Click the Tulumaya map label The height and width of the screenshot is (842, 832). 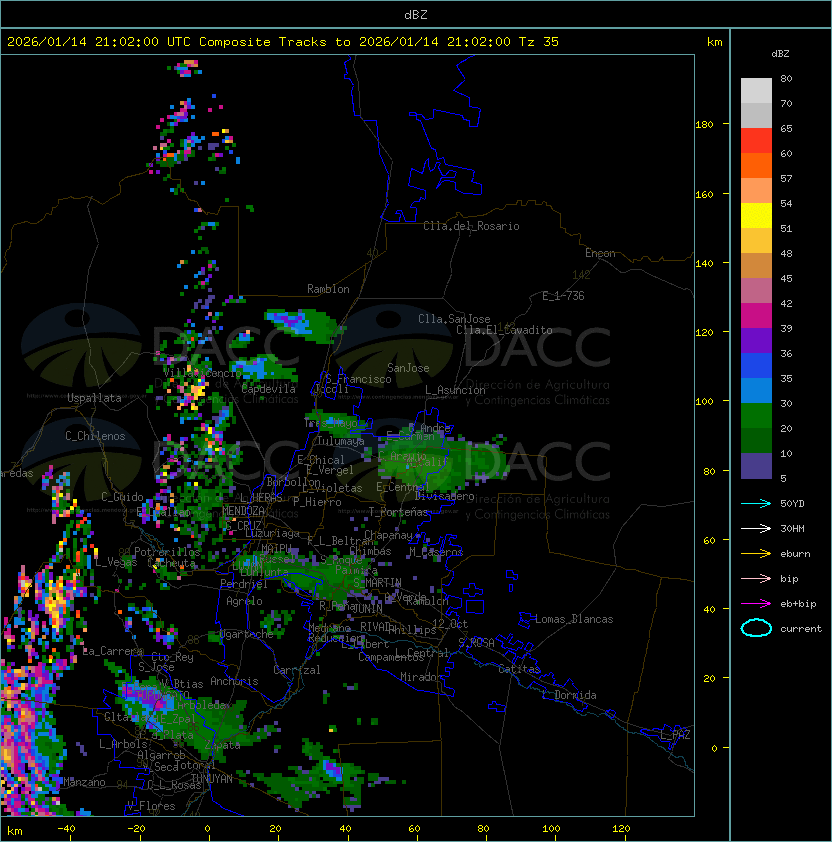click(x=341, y=441)
